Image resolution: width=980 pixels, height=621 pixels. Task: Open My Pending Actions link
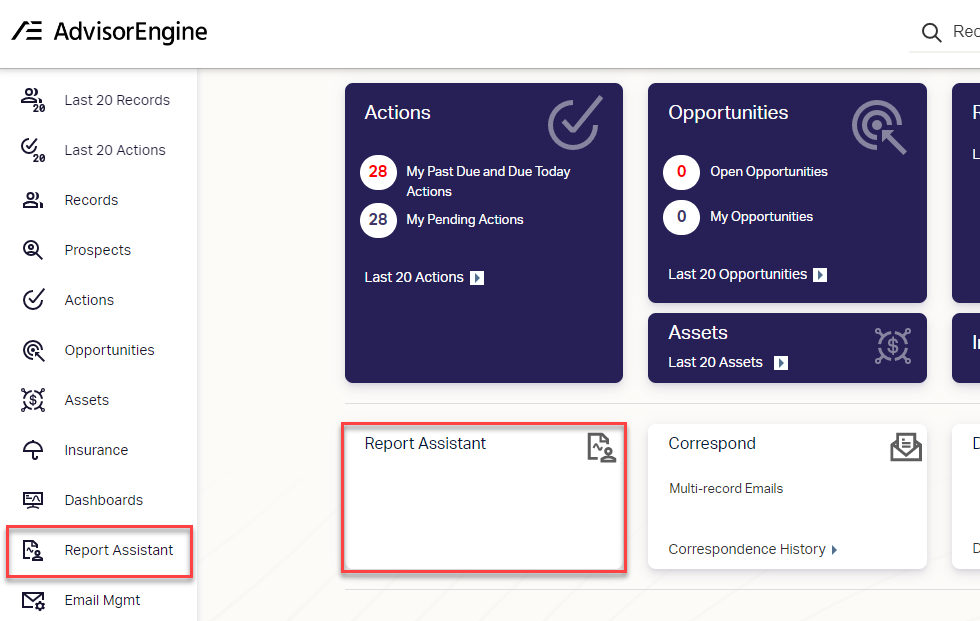tap(465, 219)
